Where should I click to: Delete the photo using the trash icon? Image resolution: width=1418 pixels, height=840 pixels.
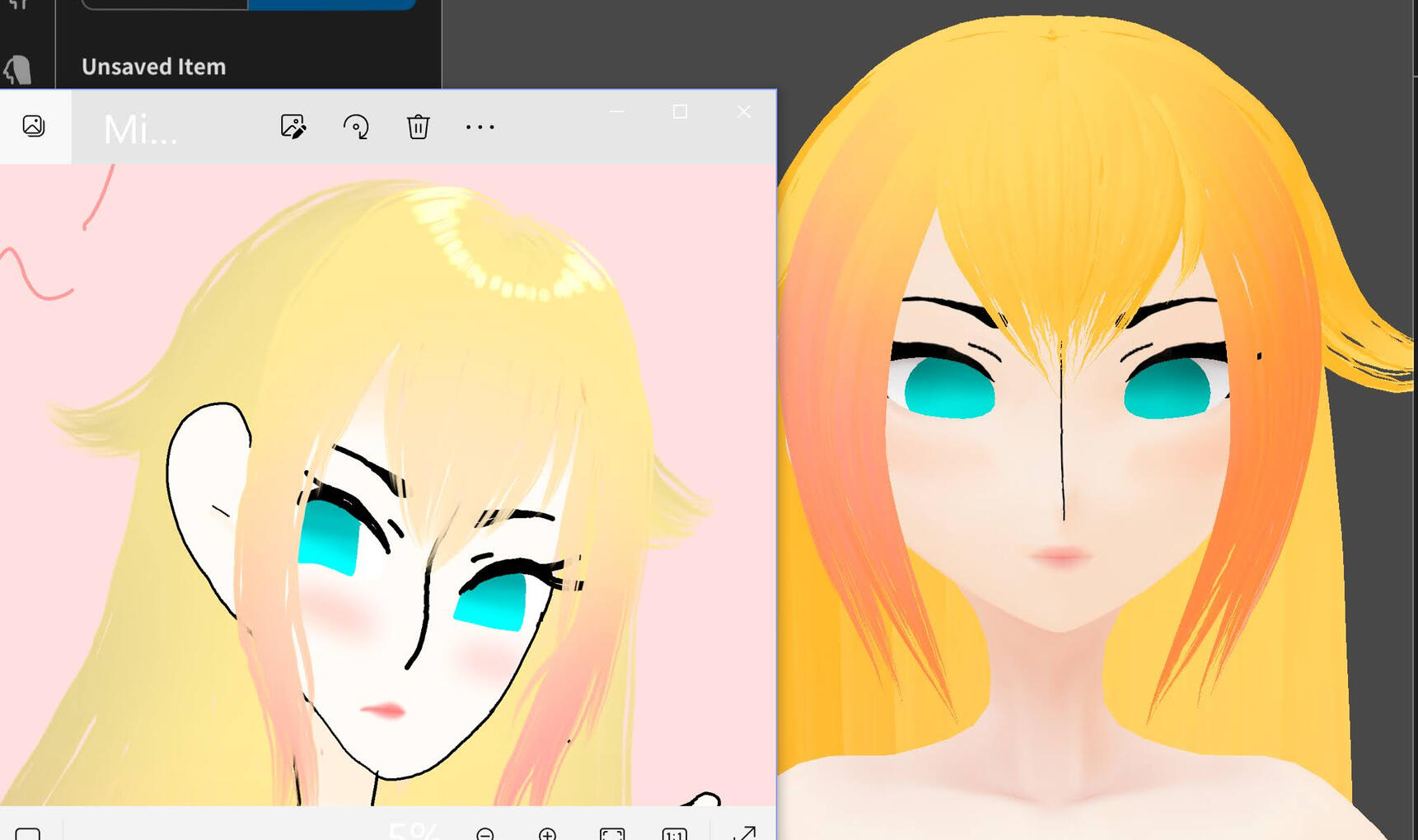pyautogui.click(x=418, y=127)
